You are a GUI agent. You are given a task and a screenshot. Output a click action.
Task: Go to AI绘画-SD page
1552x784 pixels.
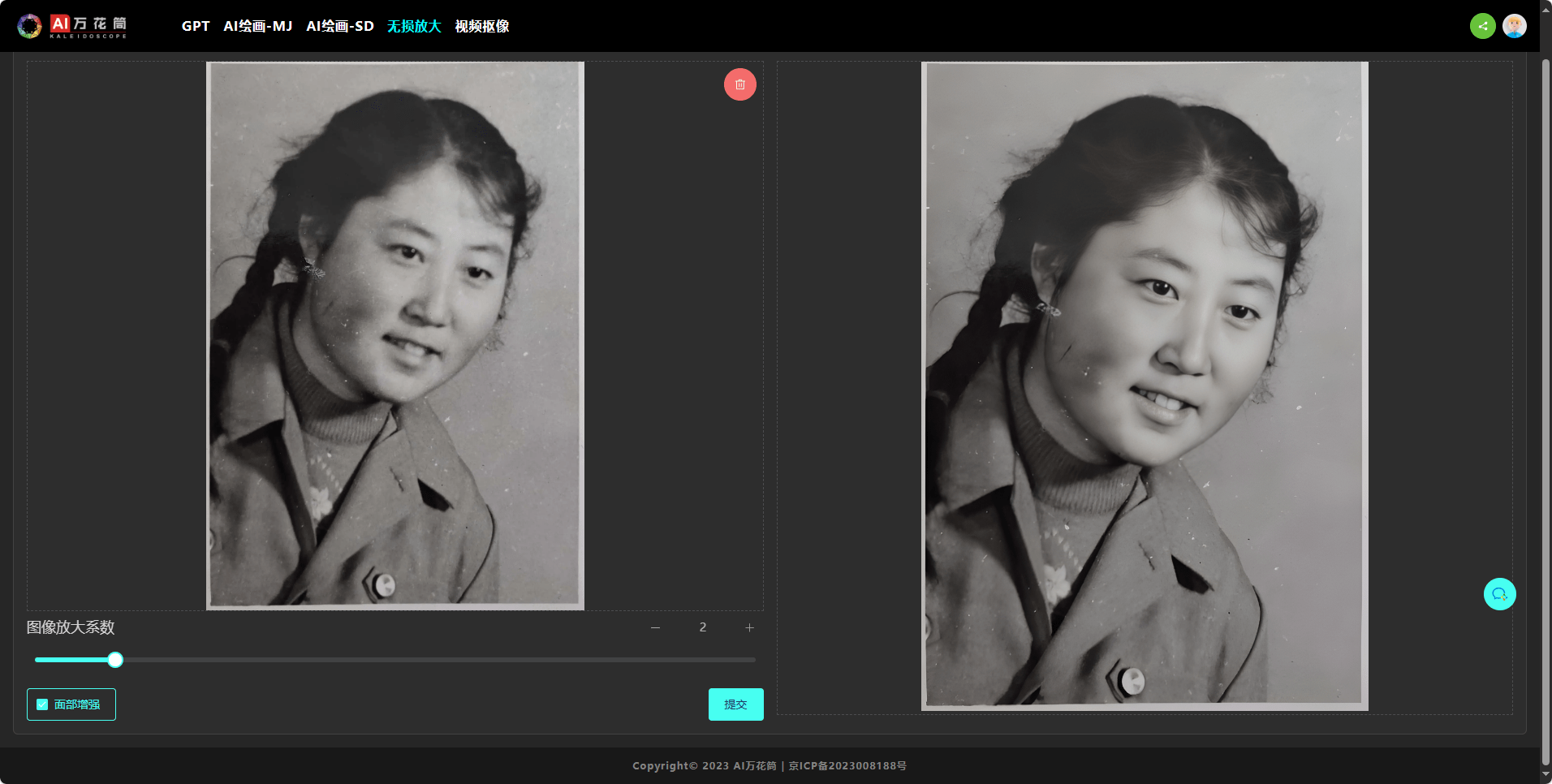339,26
